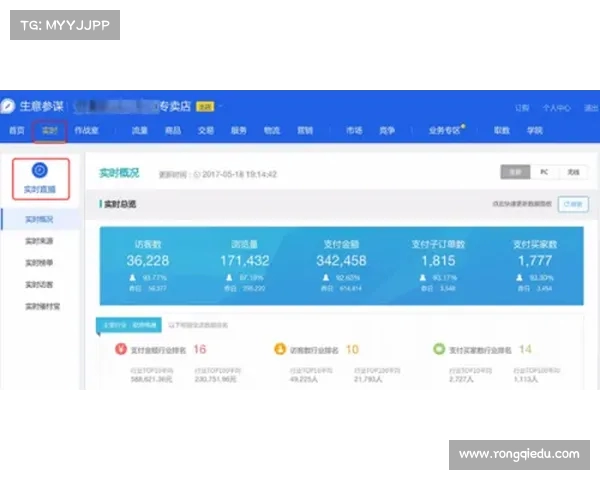Click the blue 实时直播 circle icon
The width and height of the screenshot is (600, 480).
click(40, 171)
